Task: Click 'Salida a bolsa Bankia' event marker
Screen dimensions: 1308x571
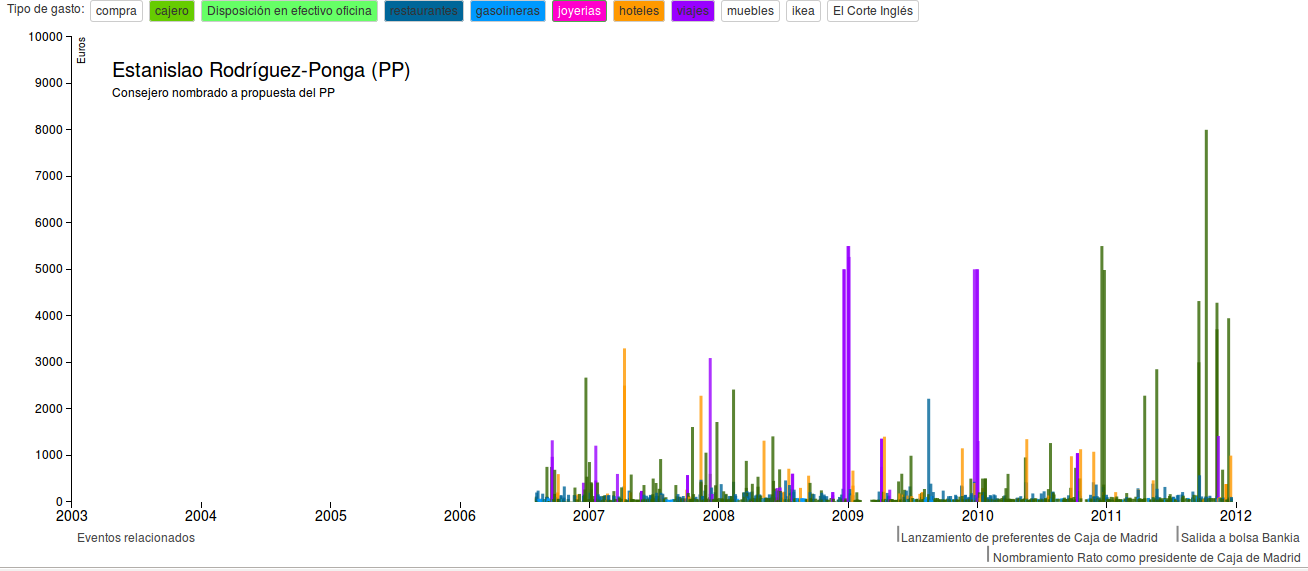Action: click(x=1240, y=538)
